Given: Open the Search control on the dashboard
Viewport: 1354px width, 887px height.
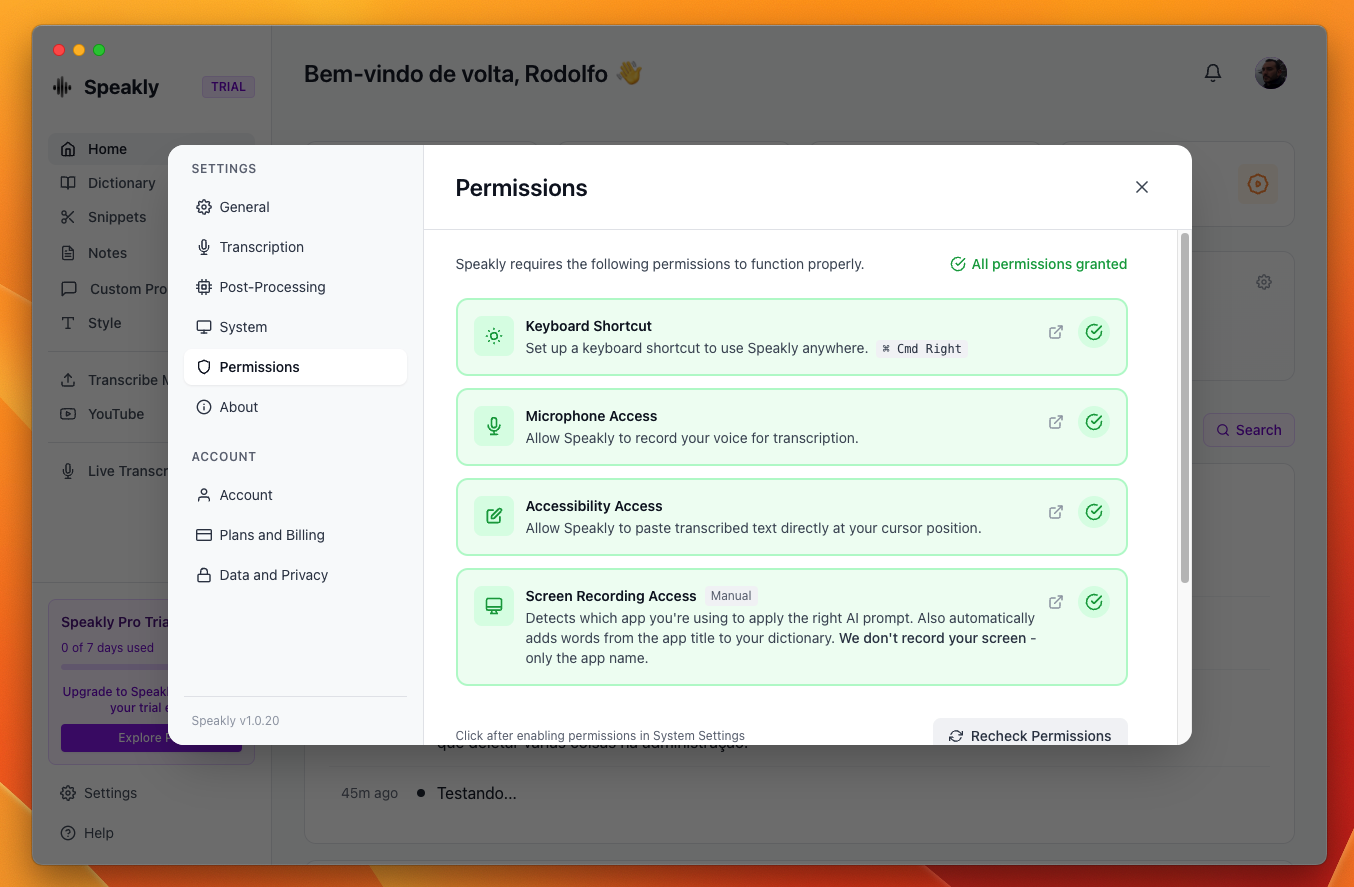Looking at the screenshot, I should (1248, 430).
